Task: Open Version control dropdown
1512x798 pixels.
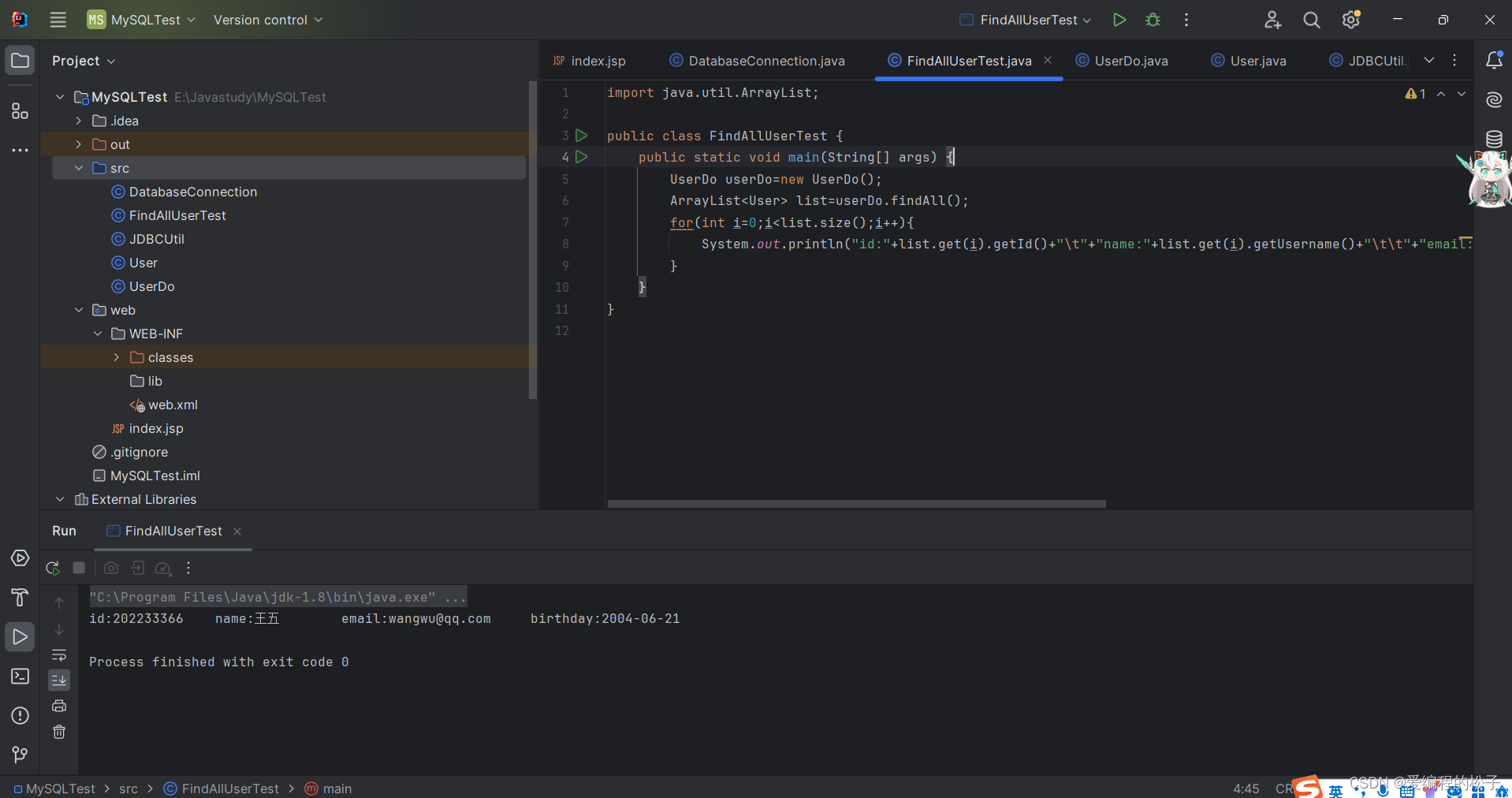Action: tap(268, 20)
